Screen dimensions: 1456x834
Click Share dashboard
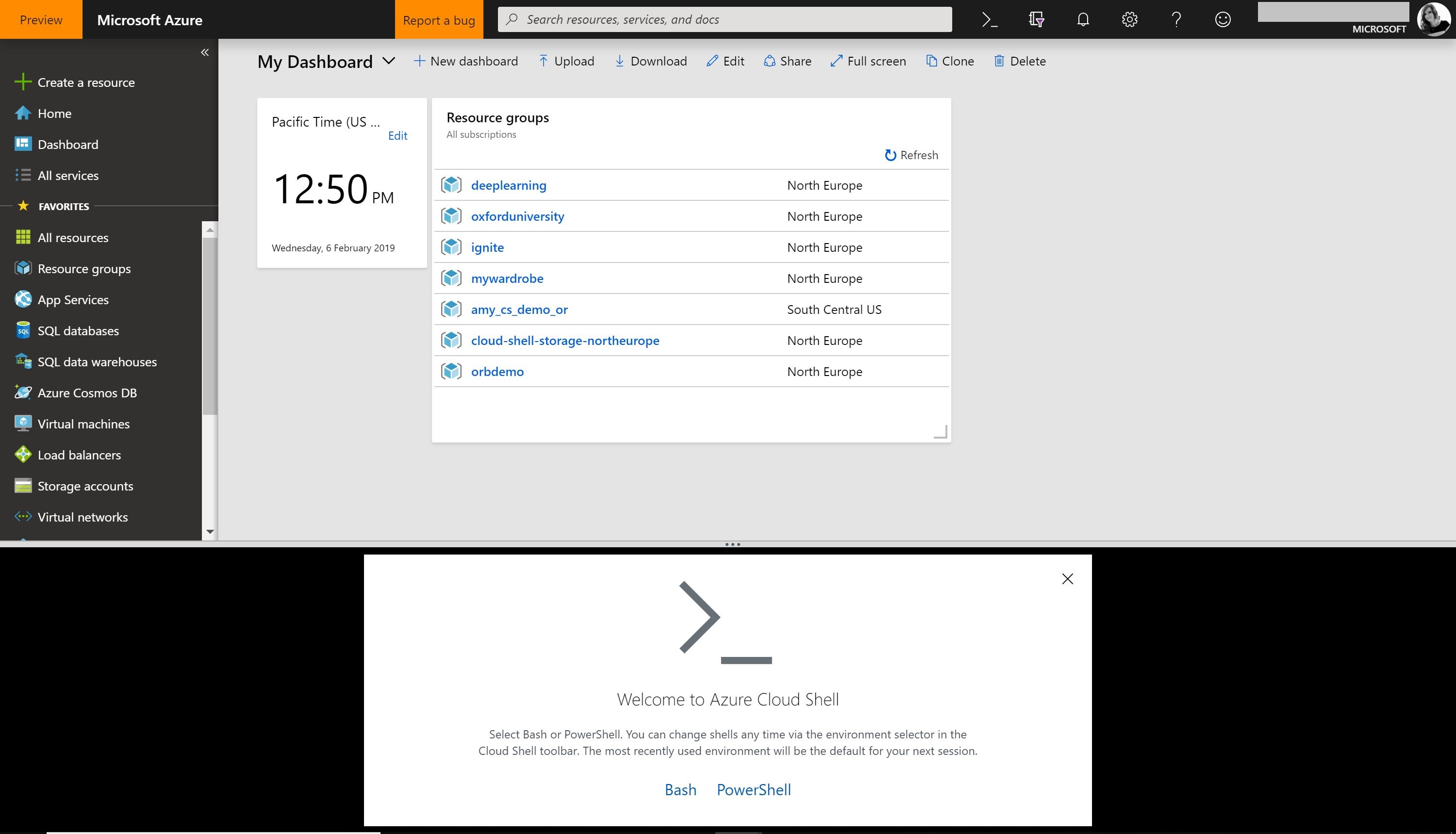(x=787, y=61)
